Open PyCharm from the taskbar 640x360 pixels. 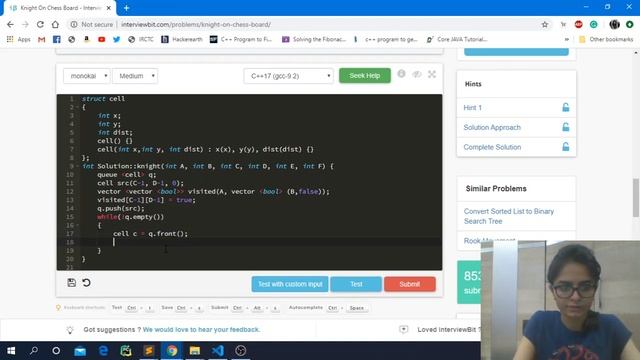[x=126, y=351]
